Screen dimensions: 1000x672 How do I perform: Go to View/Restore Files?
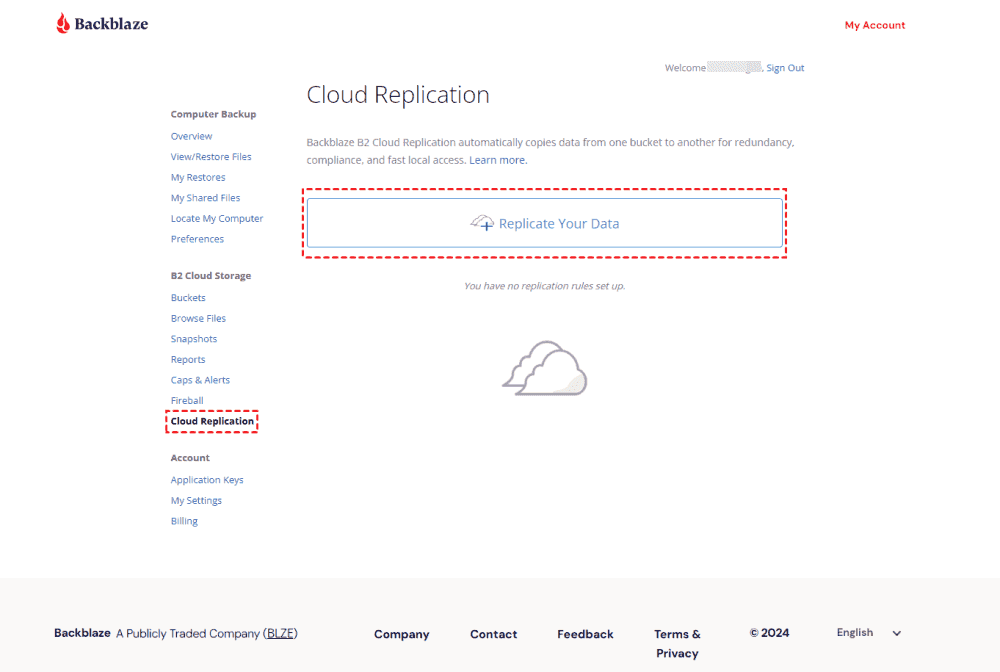pos(211,157)
